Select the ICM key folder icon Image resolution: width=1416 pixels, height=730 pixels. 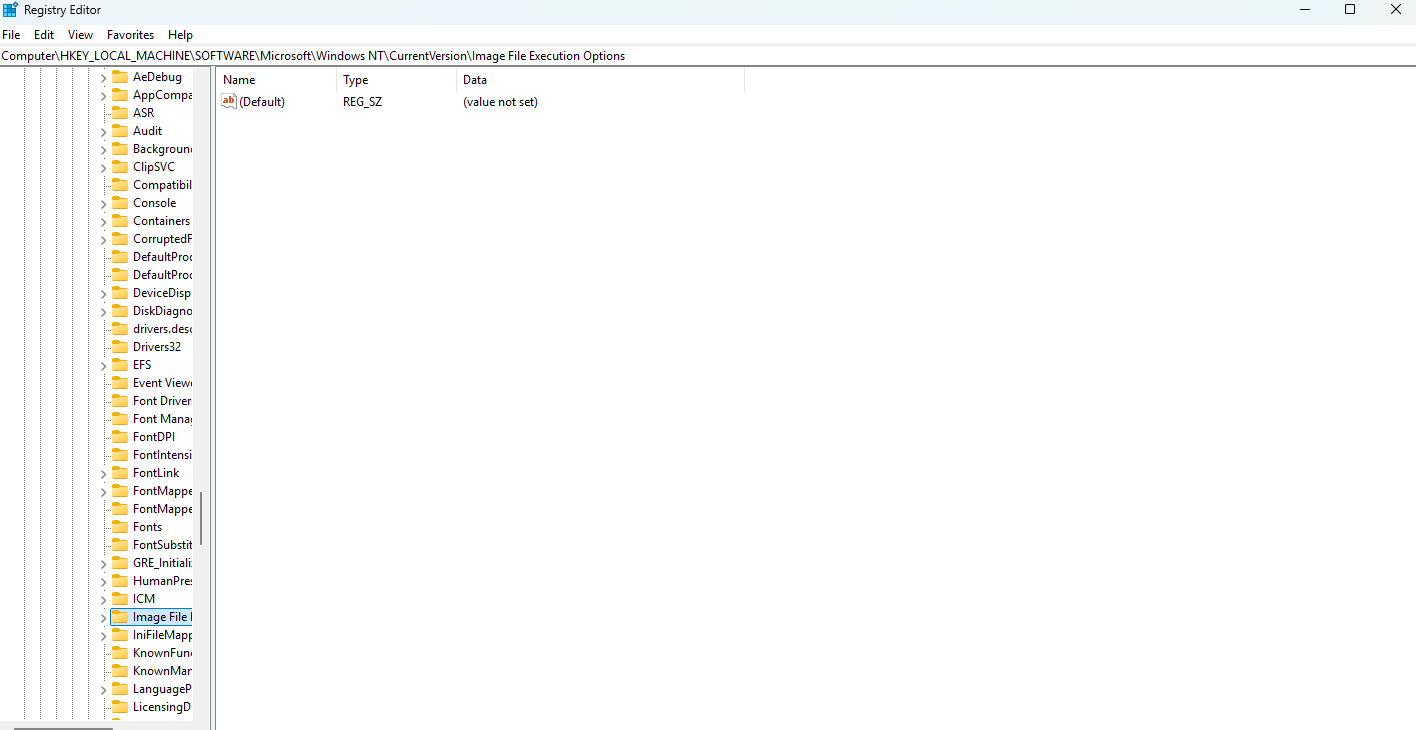coord(120,599)
